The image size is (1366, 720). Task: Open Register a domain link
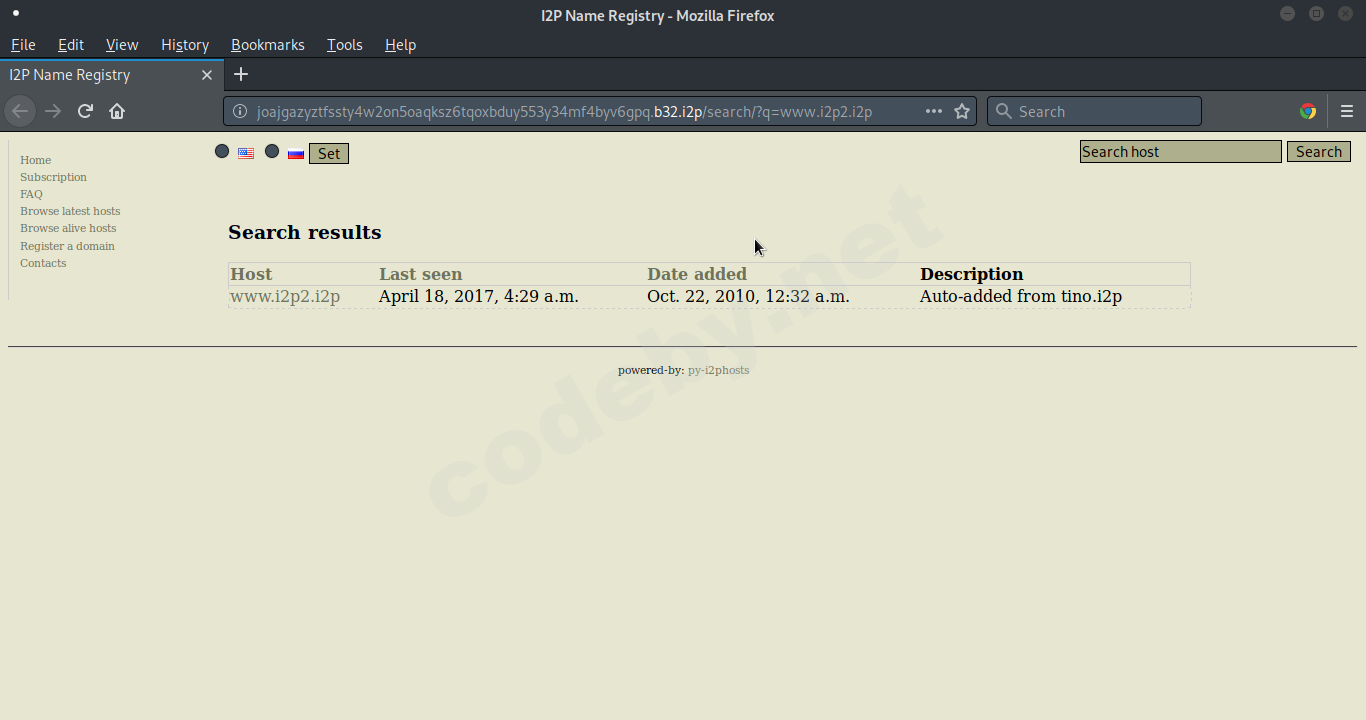[67, 246]
